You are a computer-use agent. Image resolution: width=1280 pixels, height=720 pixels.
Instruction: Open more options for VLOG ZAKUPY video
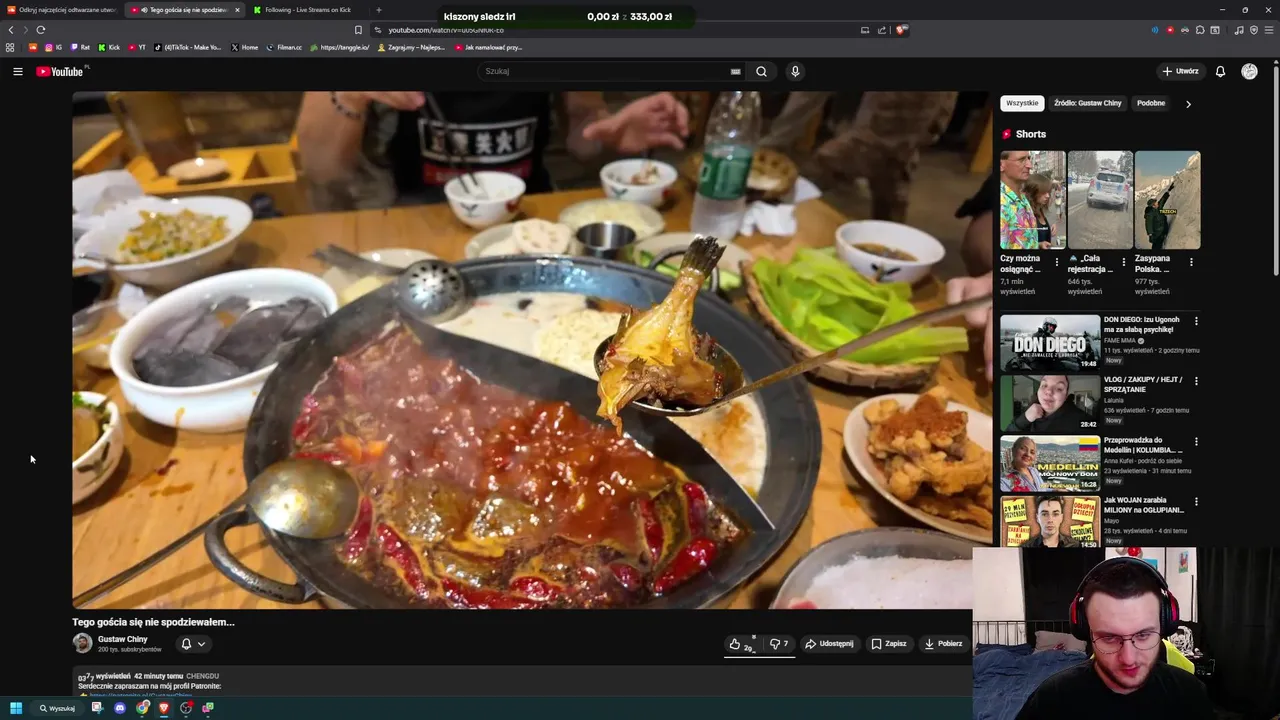pyautogui.click(x=1196, y=381)
